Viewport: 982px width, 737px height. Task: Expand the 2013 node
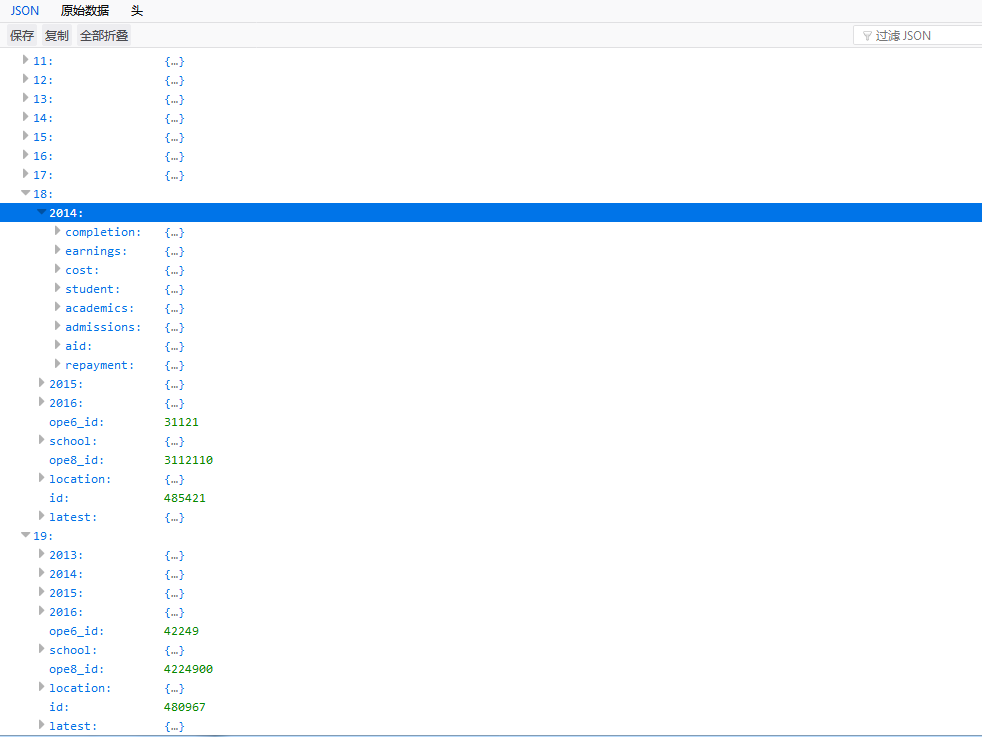click(x=41, y=554)
